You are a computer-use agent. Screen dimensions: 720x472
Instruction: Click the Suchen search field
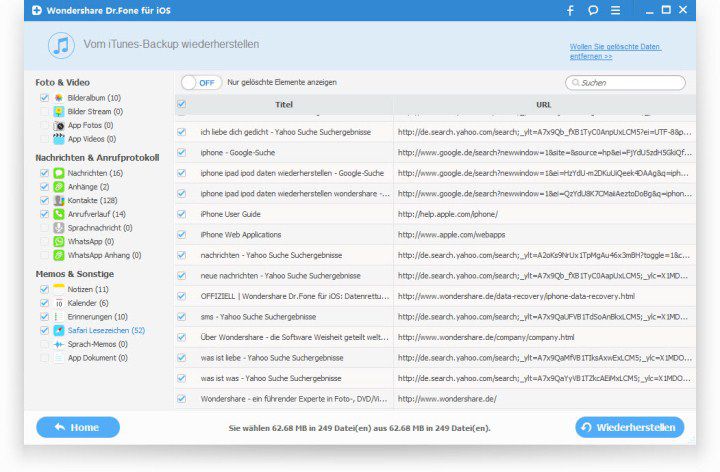(625, 83)
